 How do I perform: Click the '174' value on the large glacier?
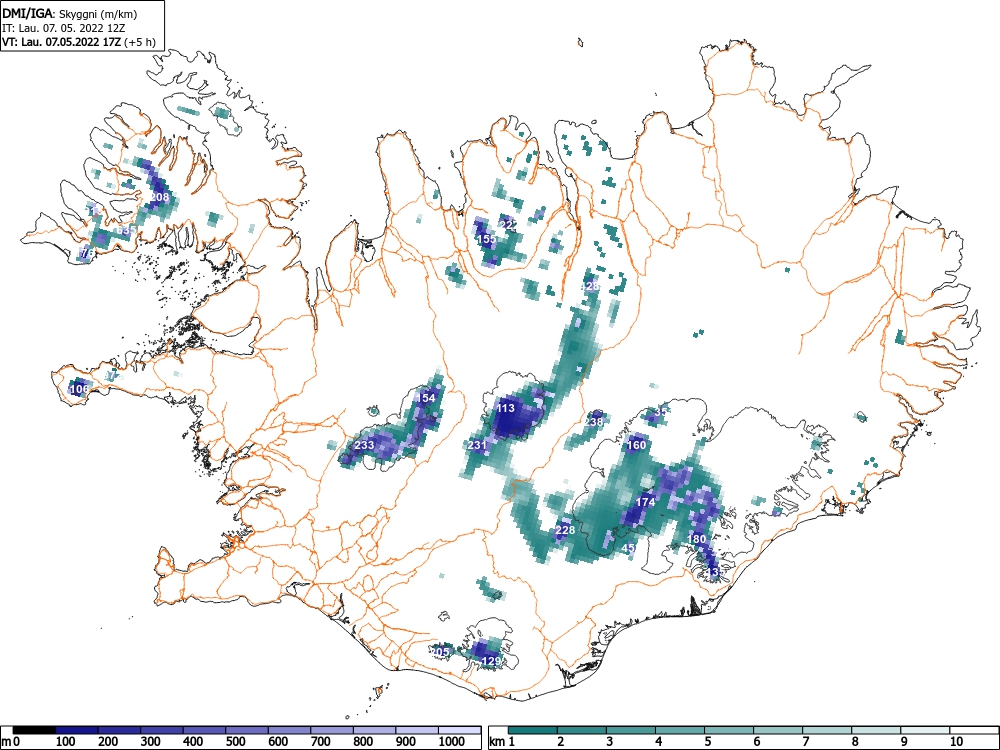(645, 502)
